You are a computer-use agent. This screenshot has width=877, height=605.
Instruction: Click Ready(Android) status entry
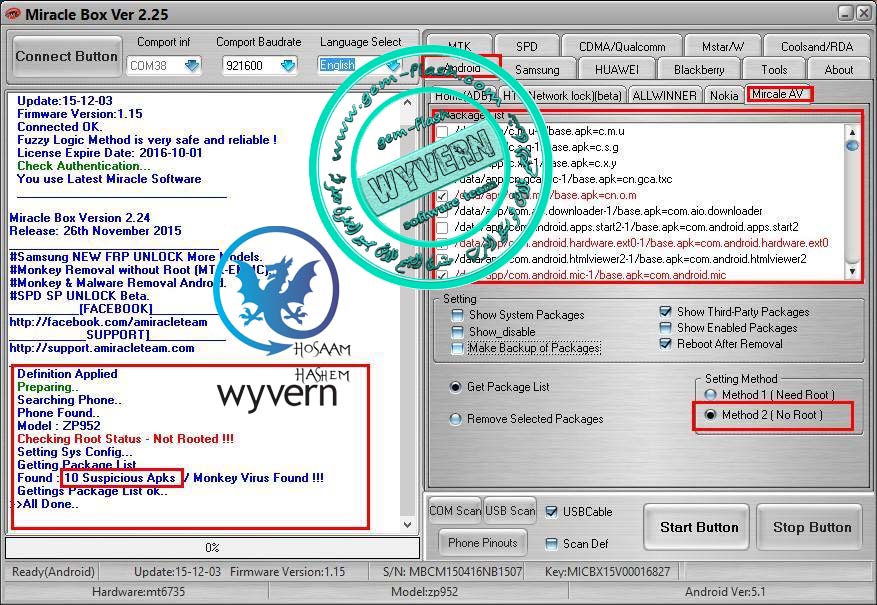point(53,571)
